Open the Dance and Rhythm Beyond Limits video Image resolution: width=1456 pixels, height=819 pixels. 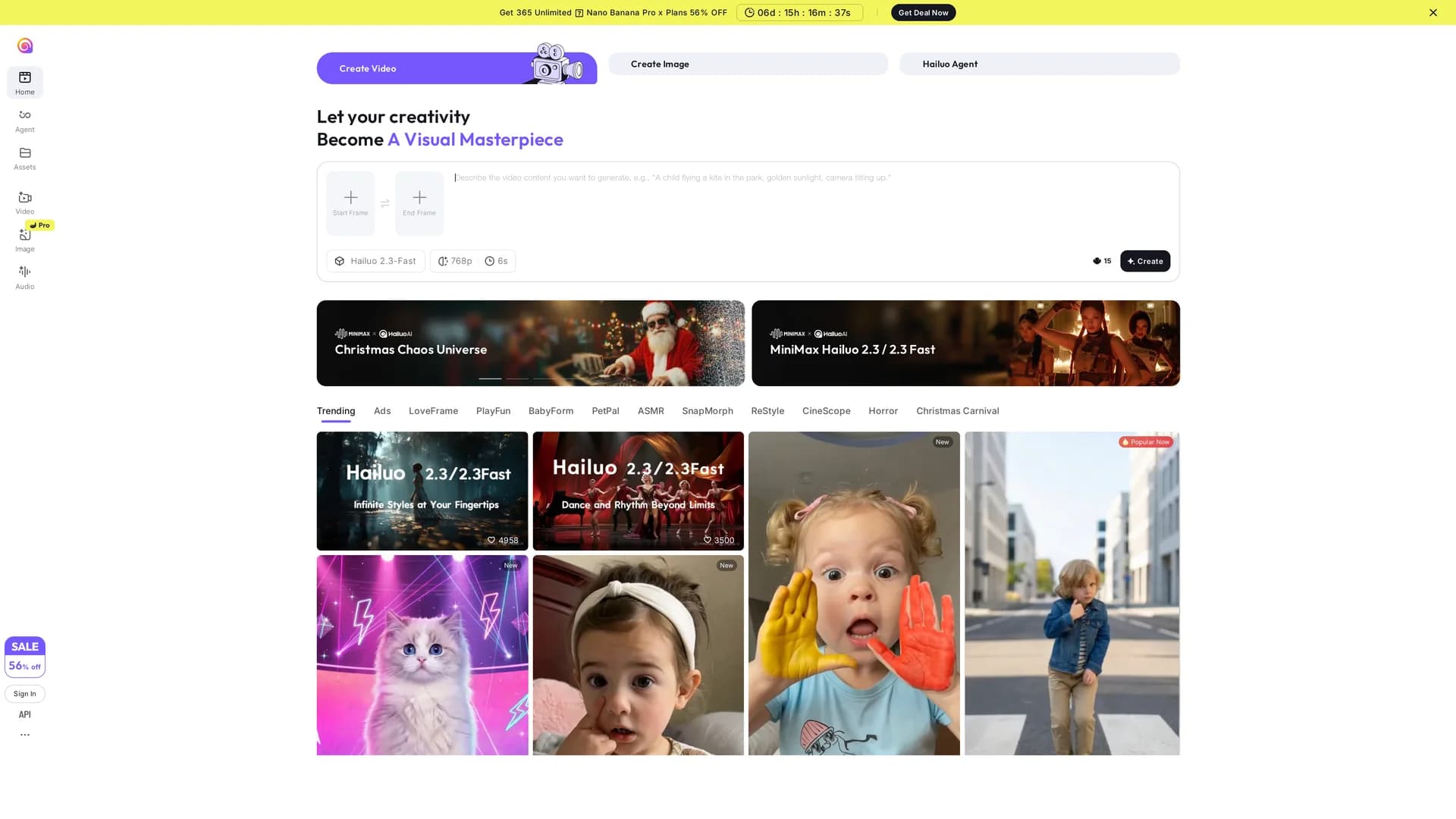[638, 491]
